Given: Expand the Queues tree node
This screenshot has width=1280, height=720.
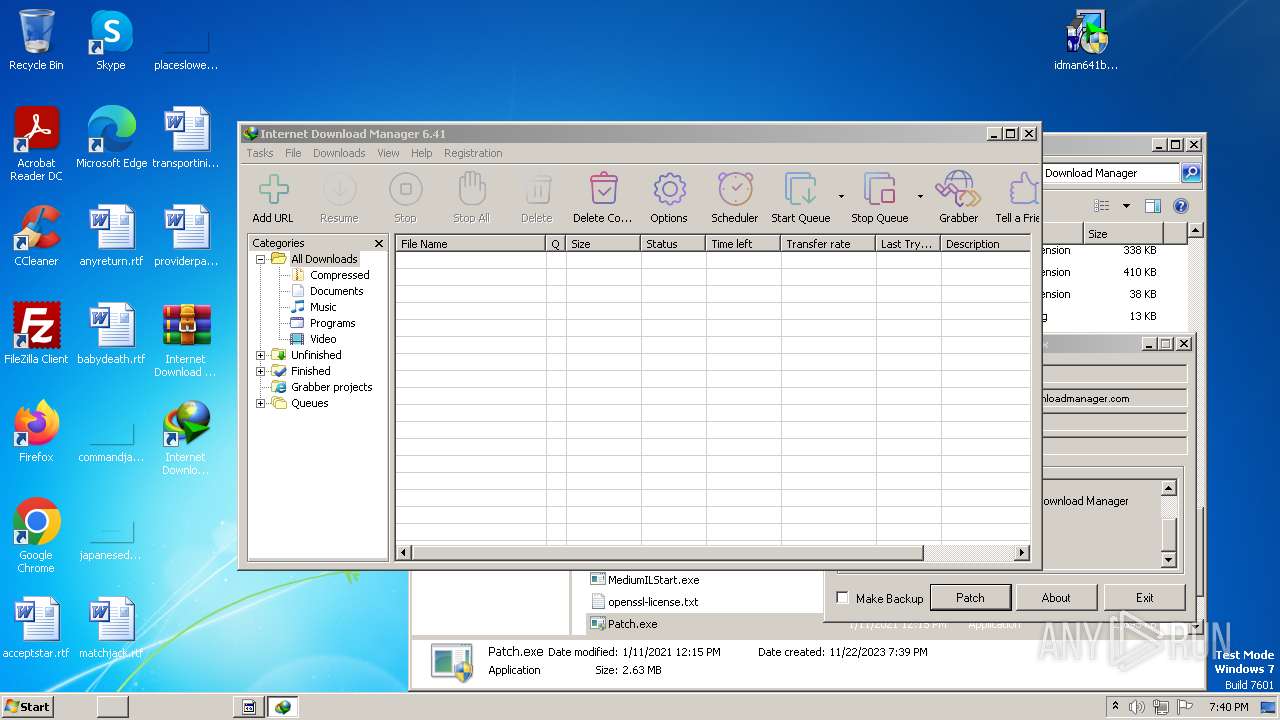Looking at the screenshot, I should (x=261, y=403).
